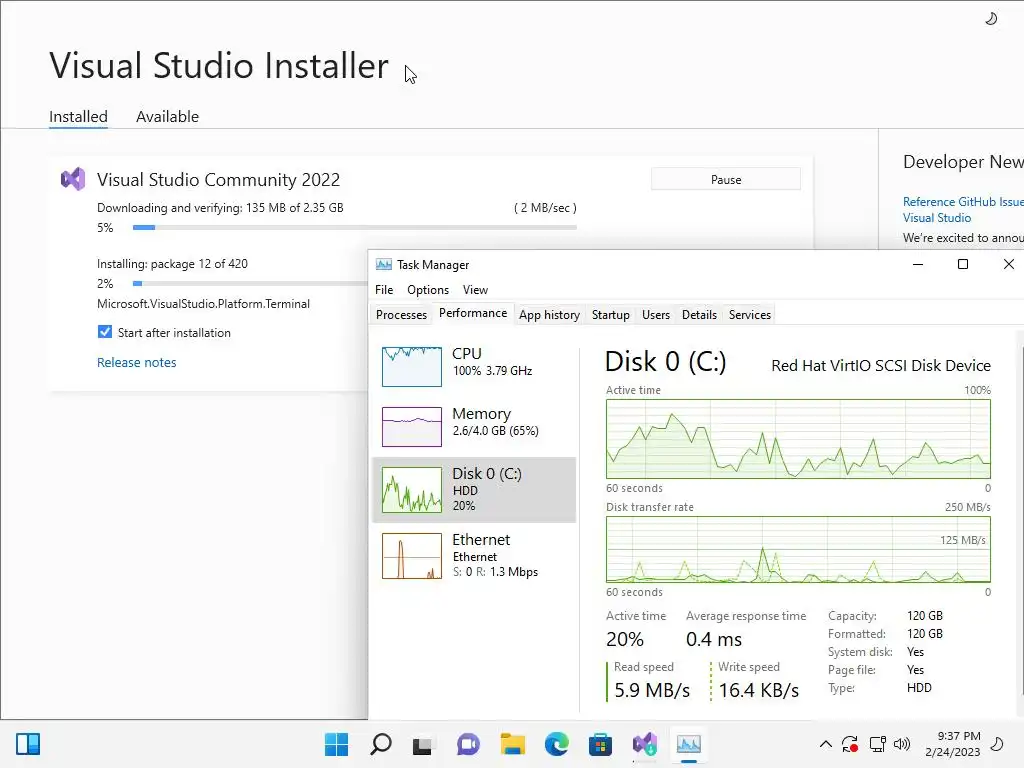Viewport: 1024px width, 768px height.
Task: Click the Task Manager title bar icon
Action: click(384, 264)
